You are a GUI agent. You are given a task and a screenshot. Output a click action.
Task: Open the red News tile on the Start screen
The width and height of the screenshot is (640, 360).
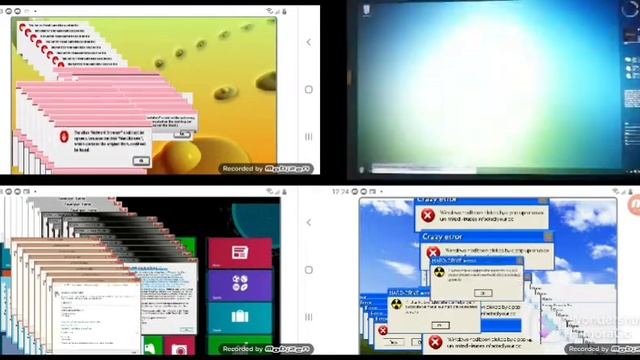point(240,253)
